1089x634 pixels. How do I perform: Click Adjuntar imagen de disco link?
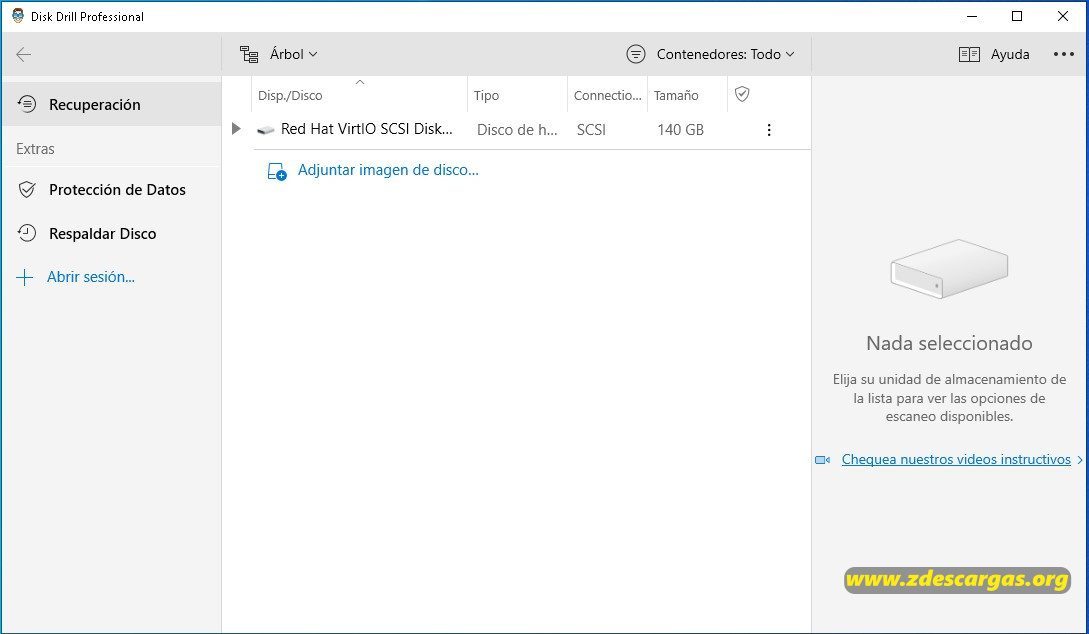pyautogui.click(x=388, y=170)
